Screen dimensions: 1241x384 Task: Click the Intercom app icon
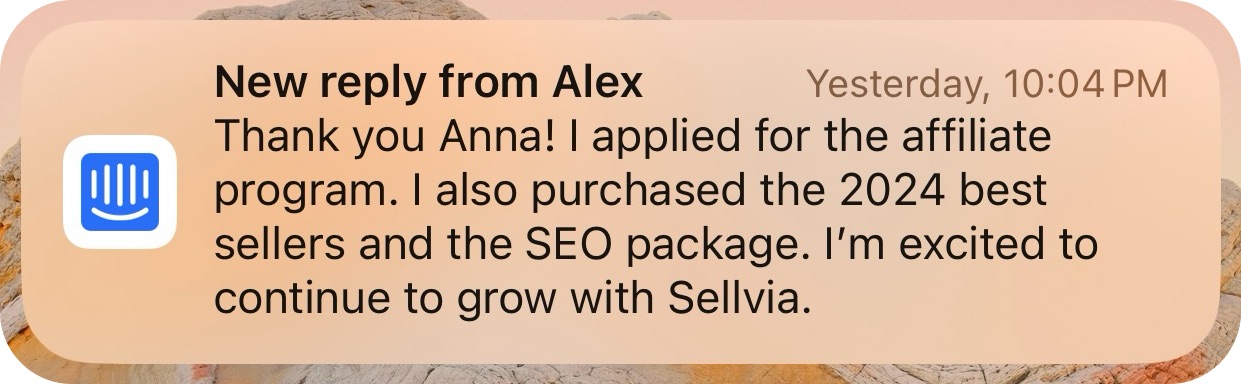pyautogui.click(x=120, y=191)
